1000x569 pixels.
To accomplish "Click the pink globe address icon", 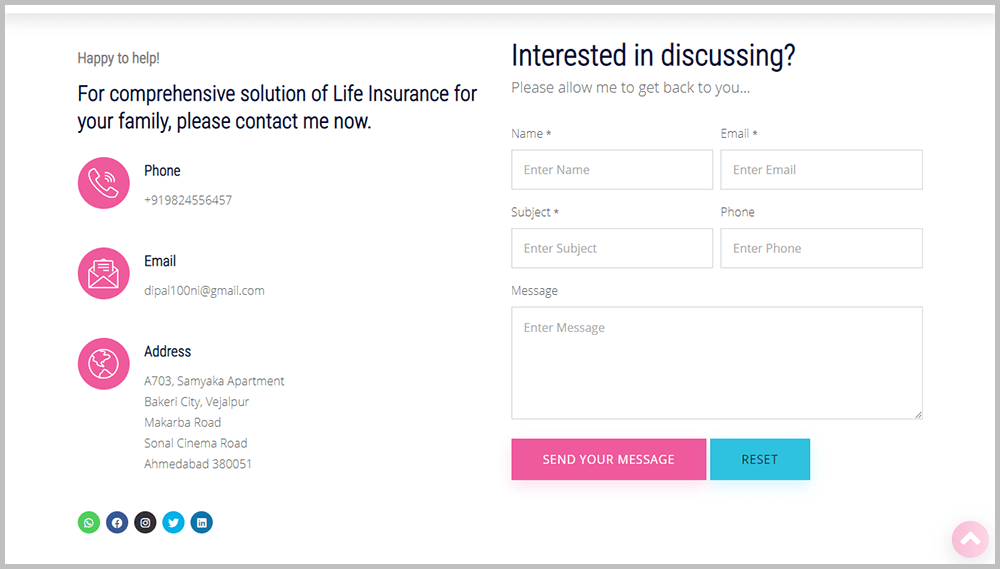I will pos(103,364).
